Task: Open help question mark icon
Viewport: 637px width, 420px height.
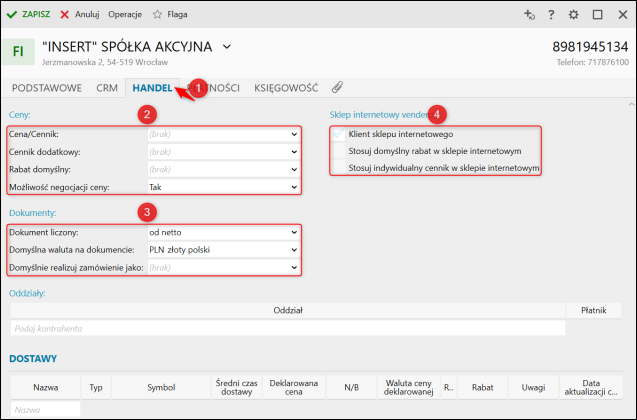Action: pyautogui.click(x=551, y=15)
